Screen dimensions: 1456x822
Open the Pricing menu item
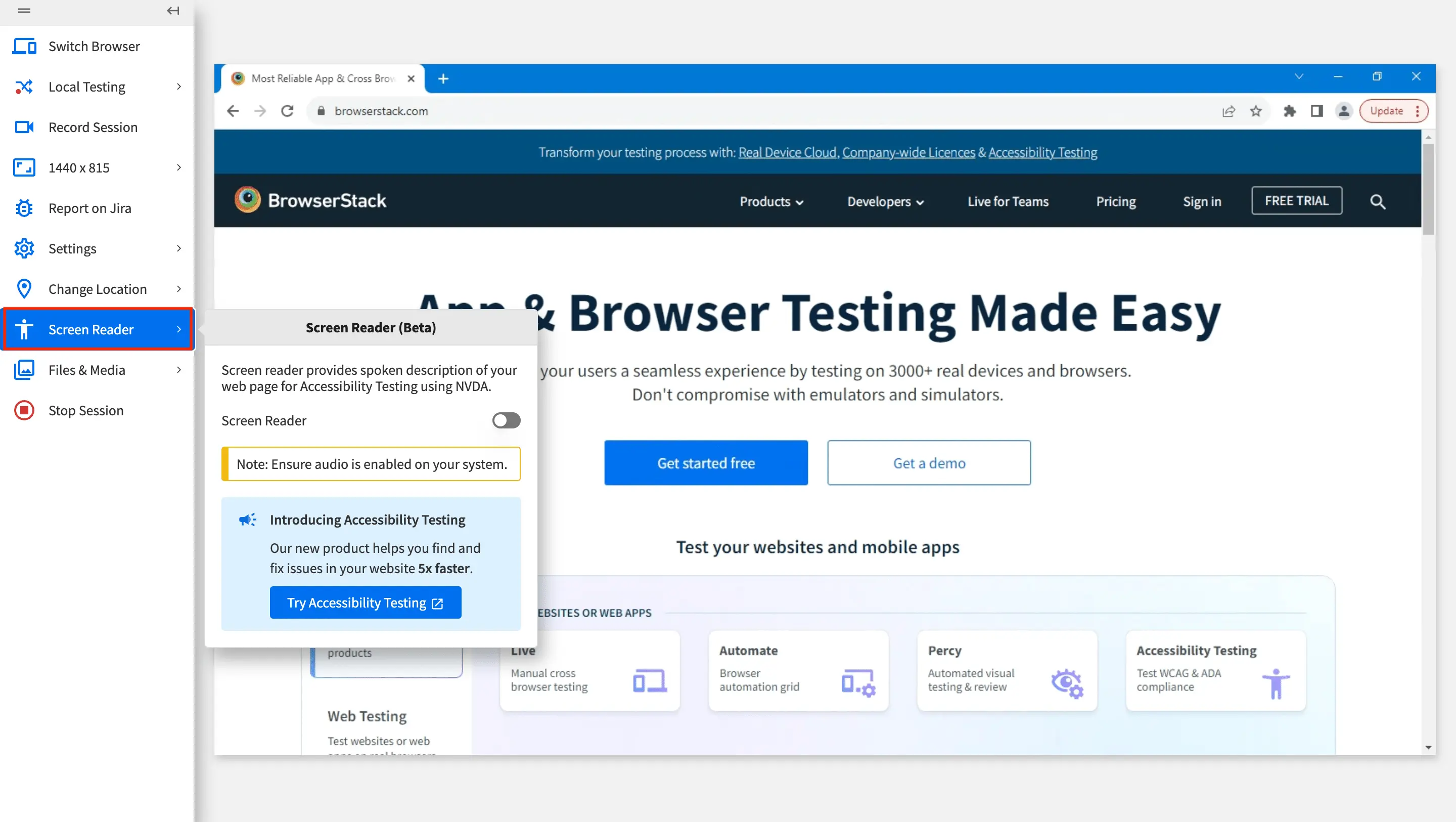tap(1115, 202)
